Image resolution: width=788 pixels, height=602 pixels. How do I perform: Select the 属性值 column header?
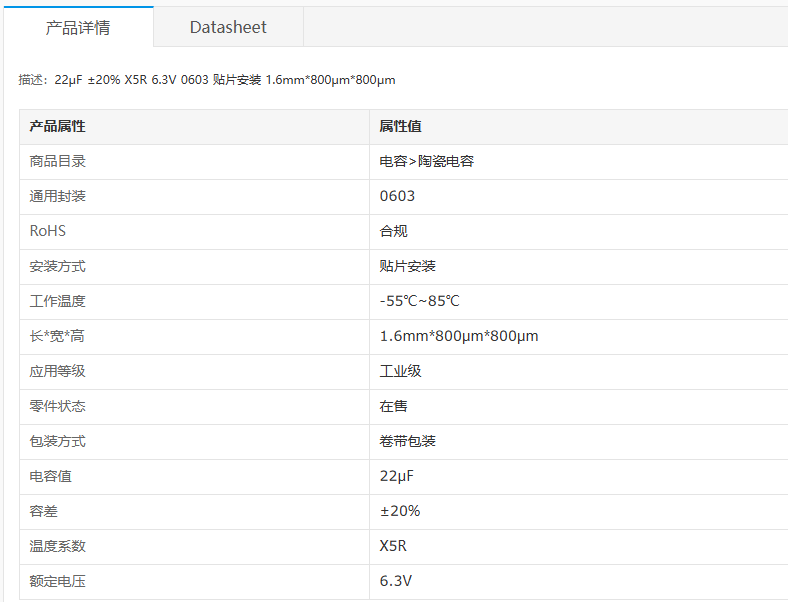click(401, 126)
